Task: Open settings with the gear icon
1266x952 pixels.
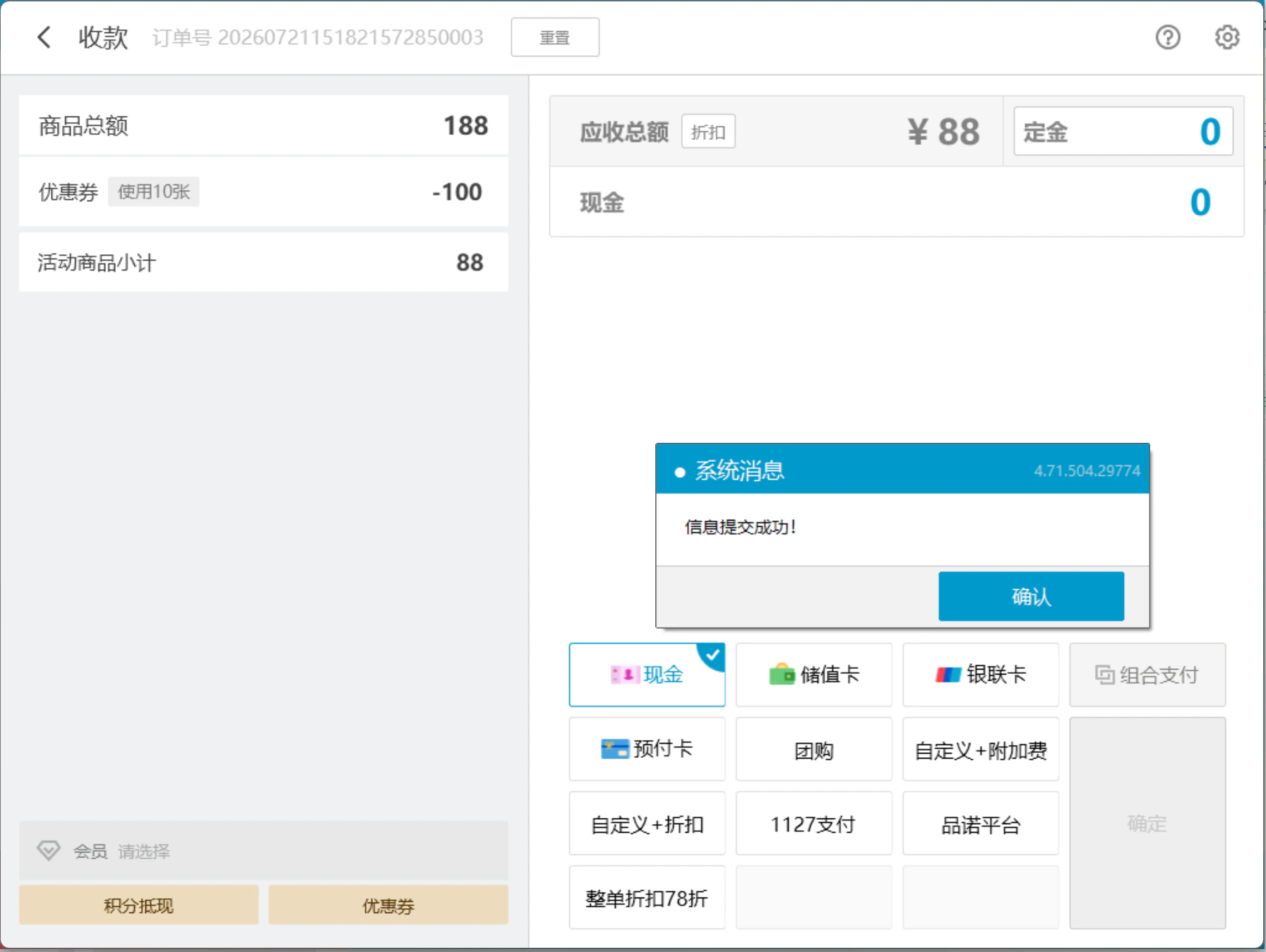Action: [x=1227, y=37]
